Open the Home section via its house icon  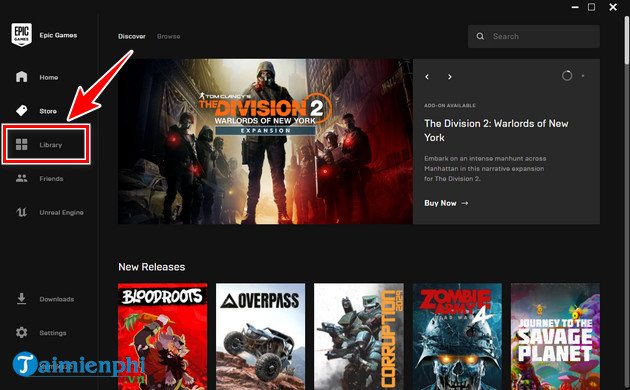tap(21, 77)
